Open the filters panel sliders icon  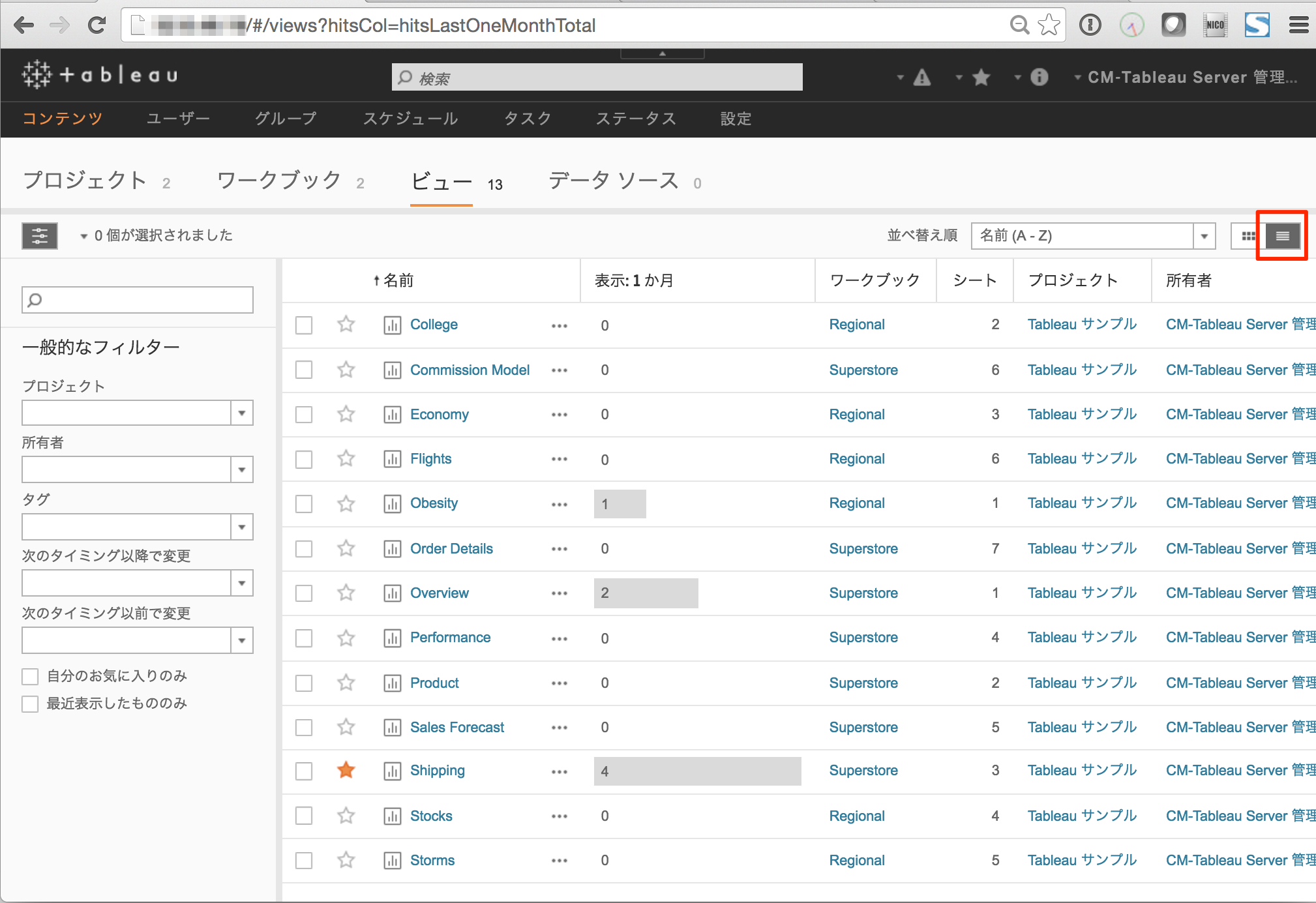click(x=40, y=235)
